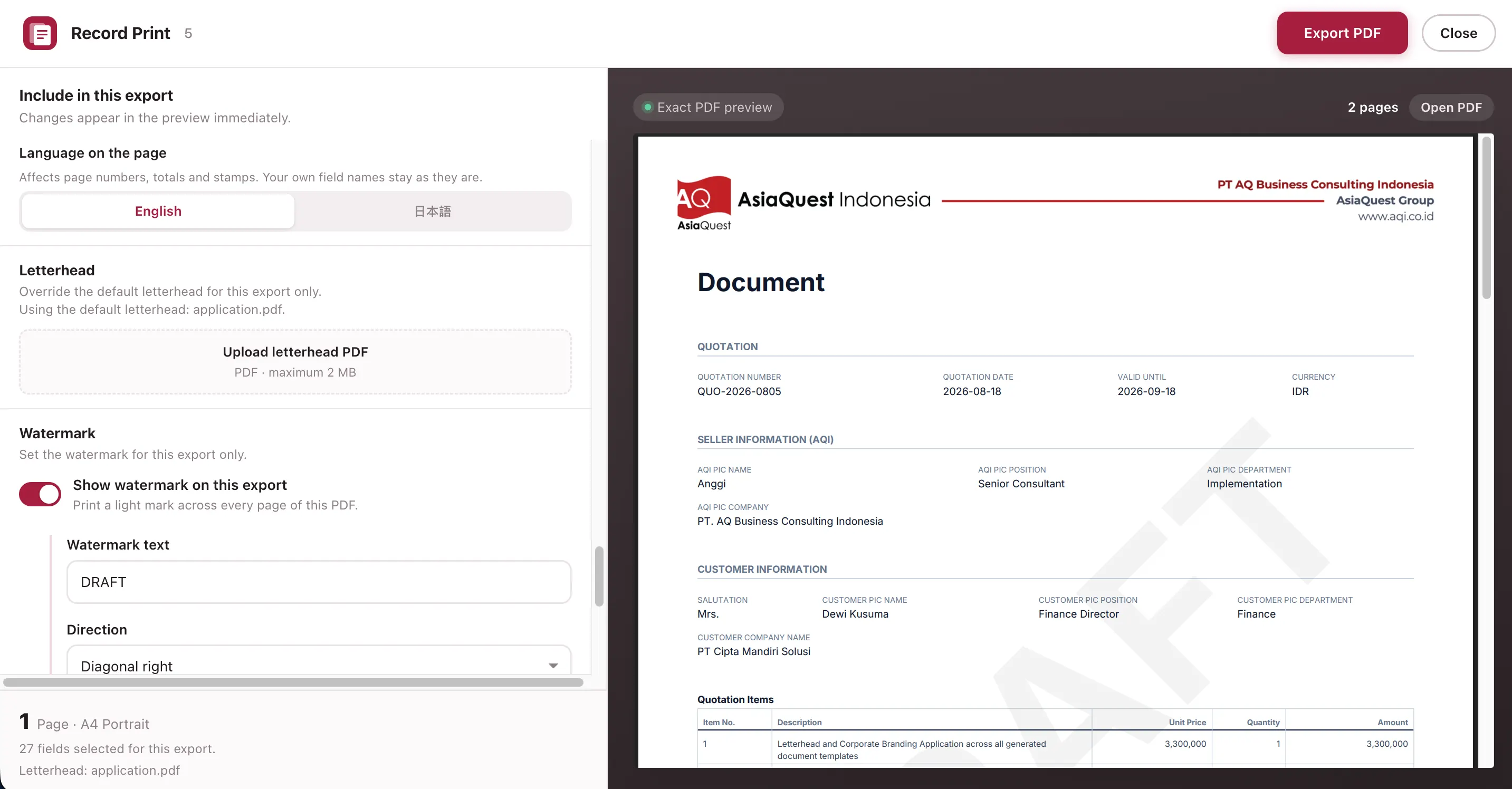Switch page language to 日本語
The image size is (1512, 789).
point(433,211)
